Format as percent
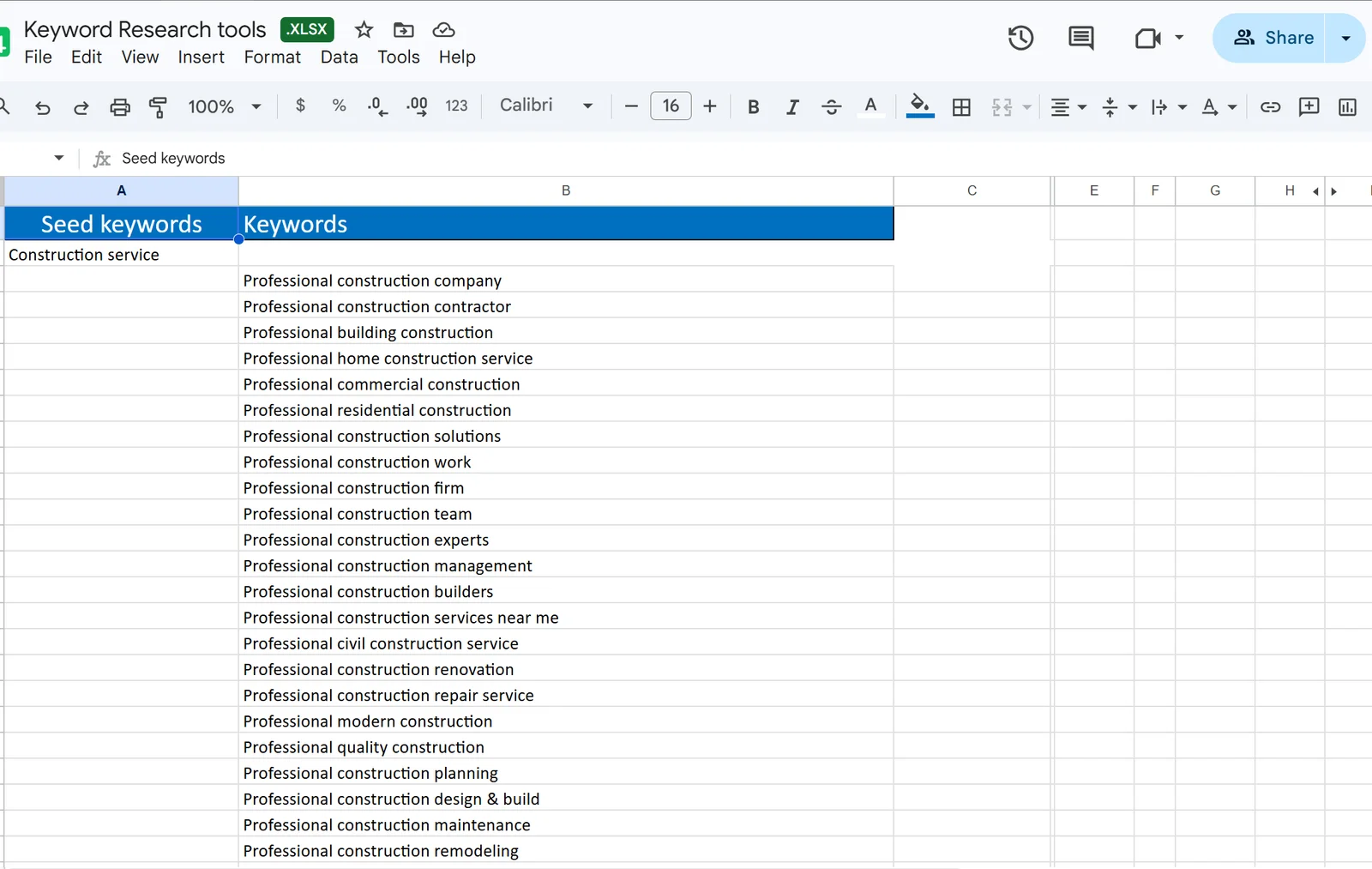 click(339, 106)
